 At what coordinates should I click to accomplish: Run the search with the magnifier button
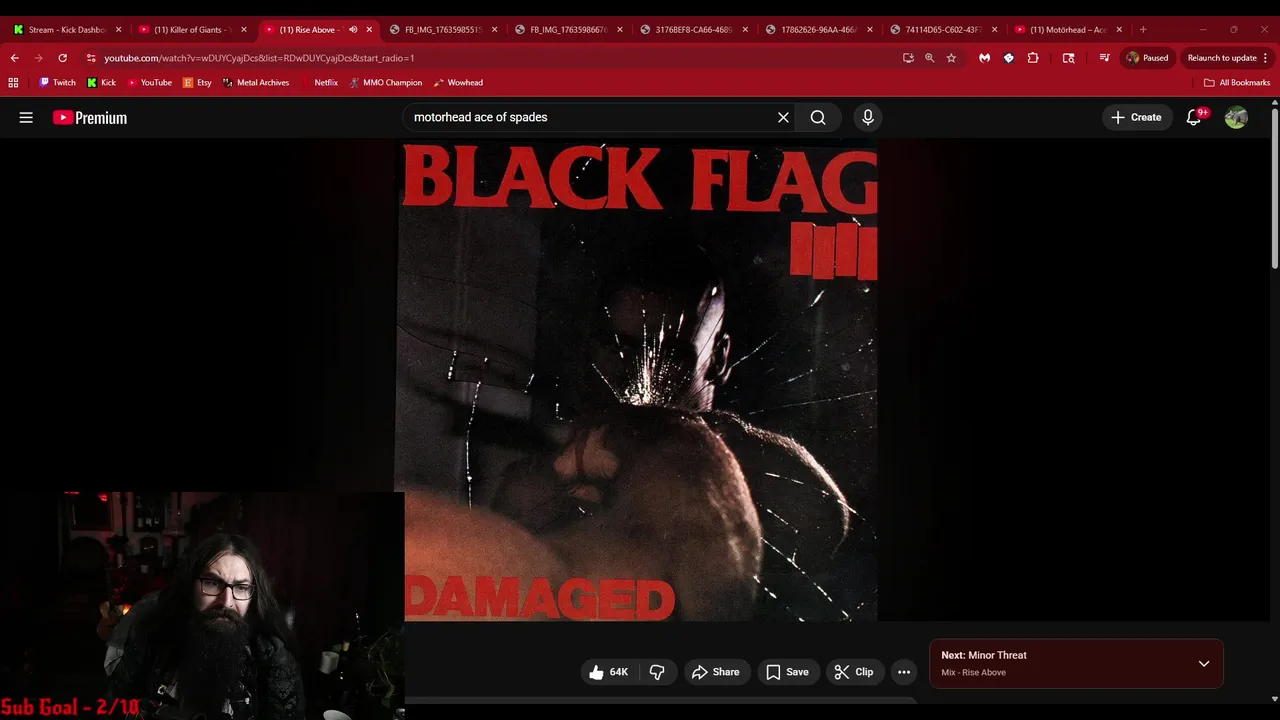tap(818, 117)
